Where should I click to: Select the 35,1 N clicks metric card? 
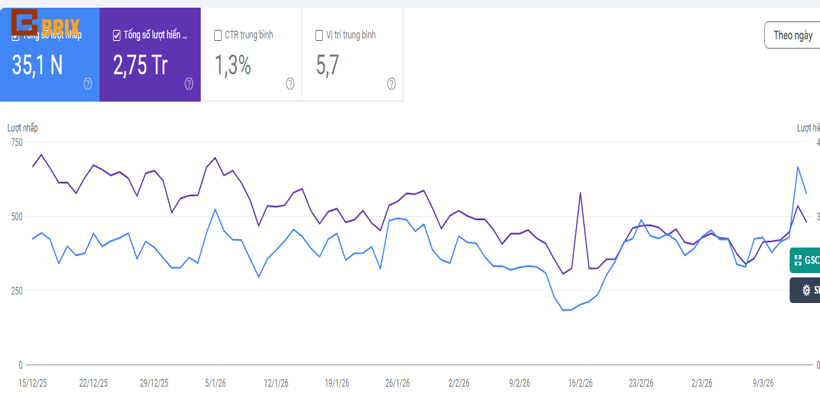38,66
